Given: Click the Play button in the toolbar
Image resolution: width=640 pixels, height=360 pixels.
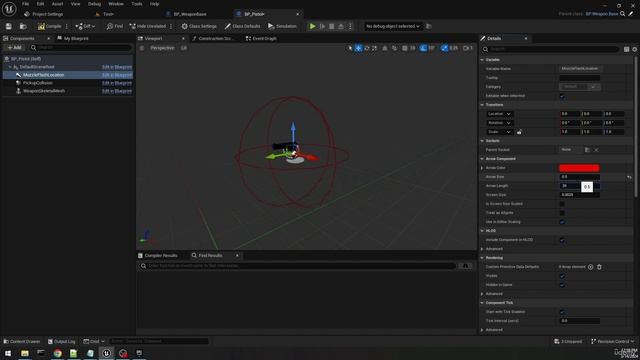Looking at the screenshot, I should click(x=312, y=26).
